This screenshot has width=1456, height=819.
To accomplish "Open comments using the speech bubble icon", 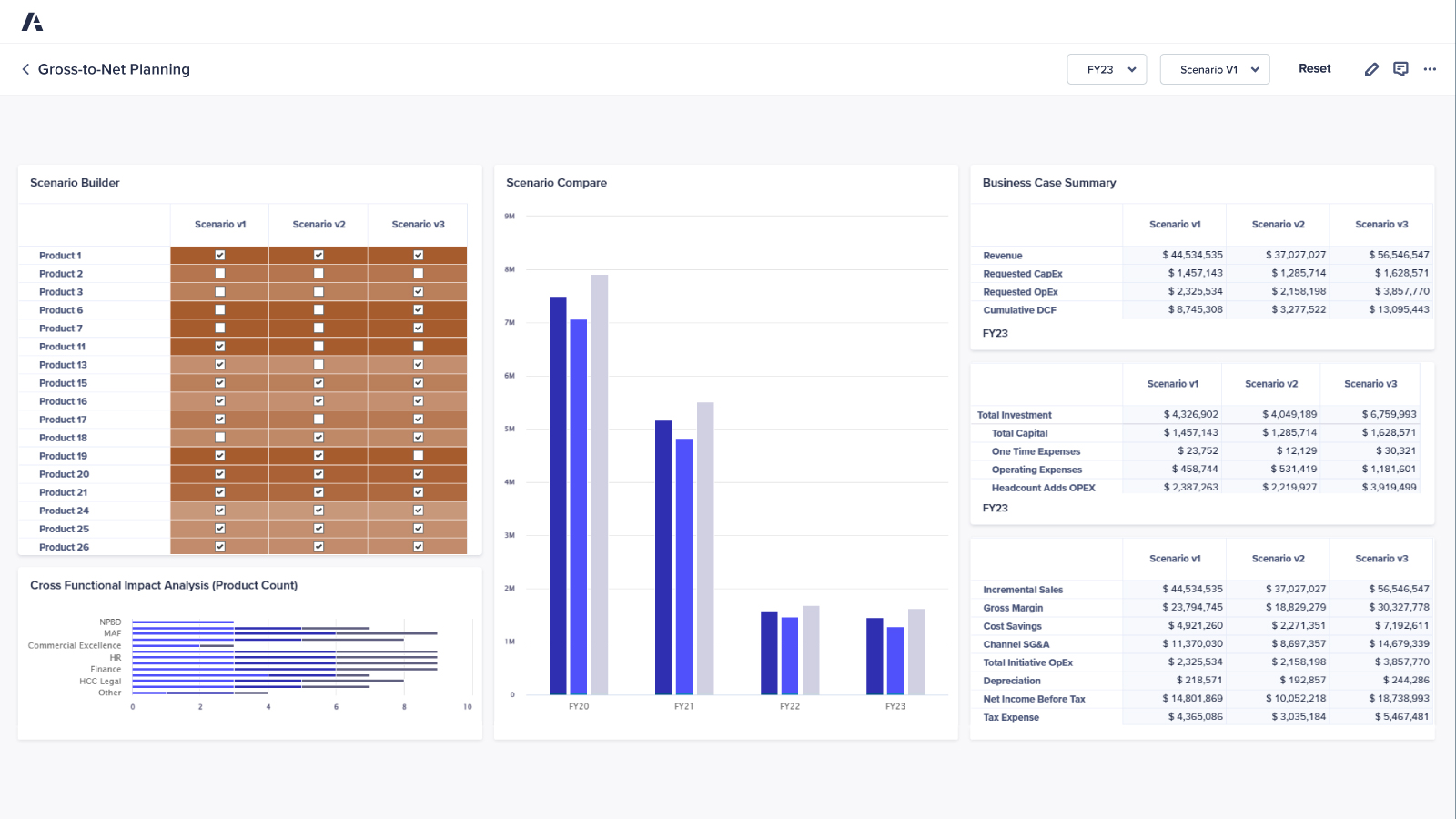I will (1400, 68).
